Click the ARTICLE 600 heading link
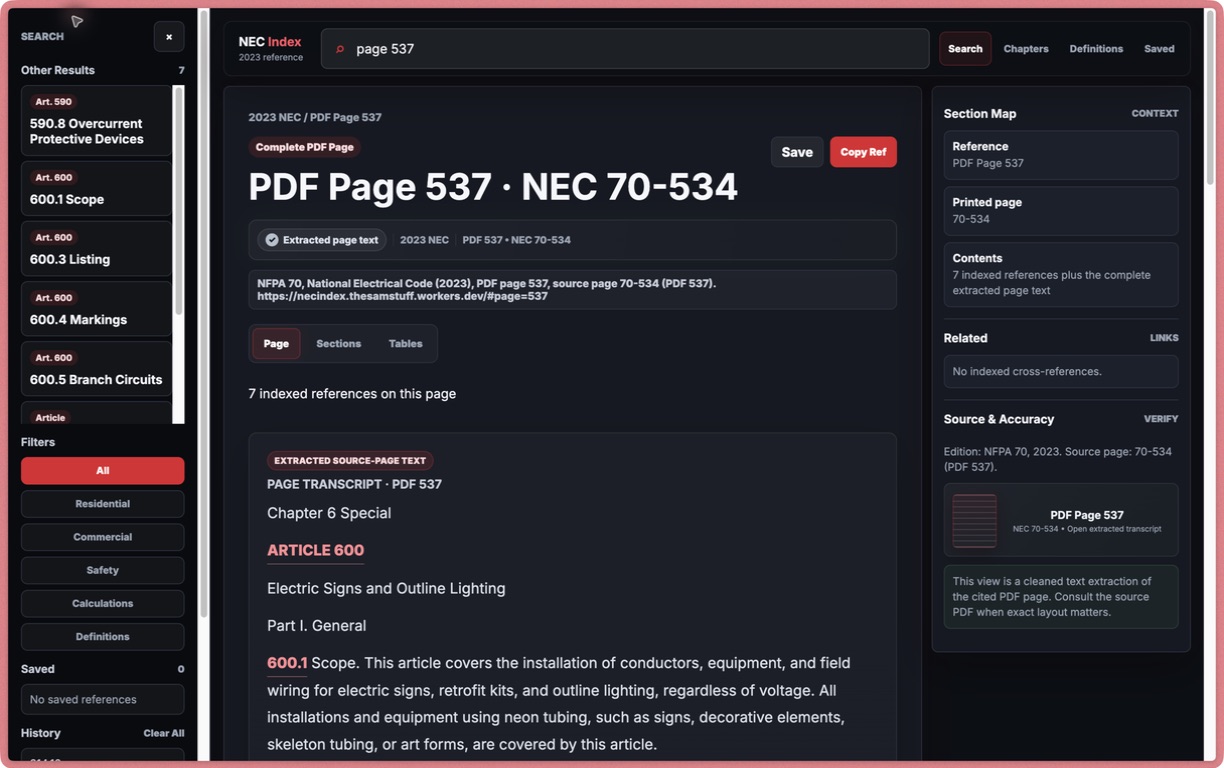 [x=315, y=550]
